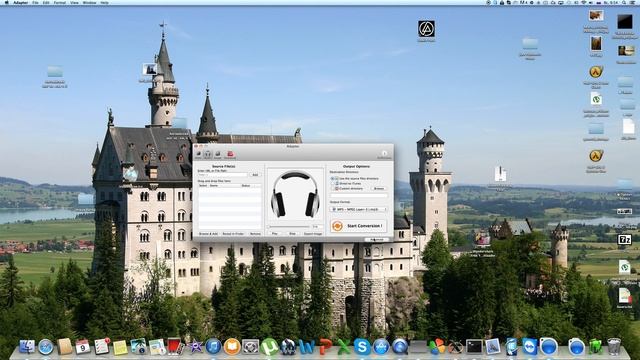This screenshot has height=360, width=640.
Task: Click Remove under the source files list
Action: click(255, 233)
